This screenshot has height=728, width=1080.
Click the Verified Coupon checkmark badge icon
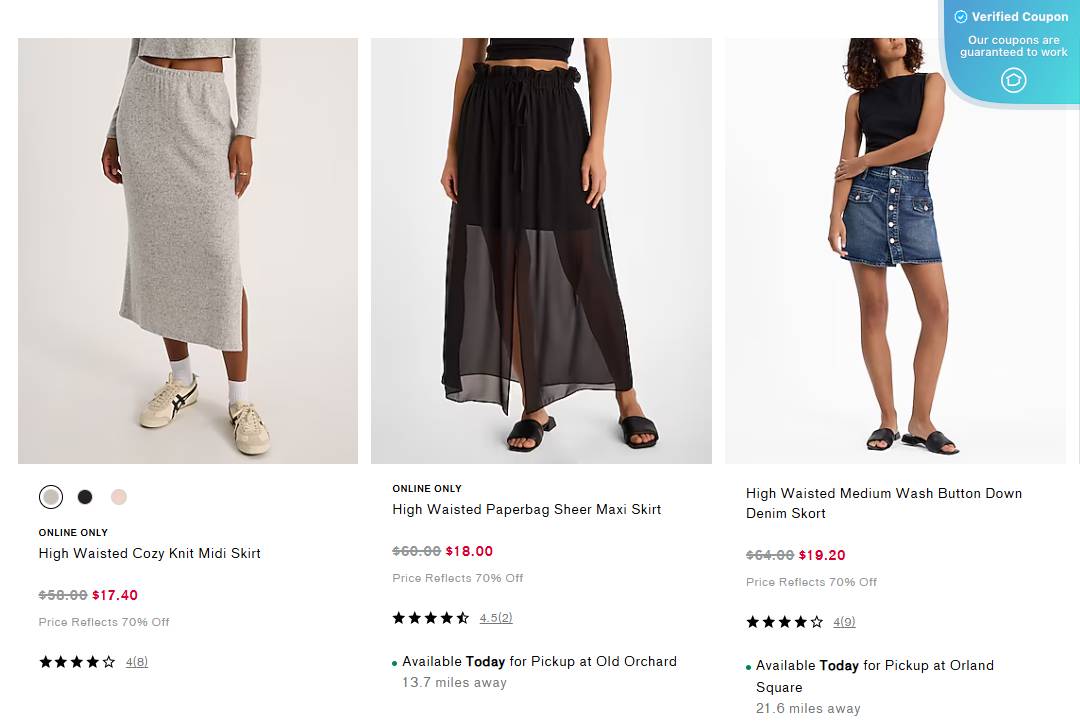tap(960, 16)
